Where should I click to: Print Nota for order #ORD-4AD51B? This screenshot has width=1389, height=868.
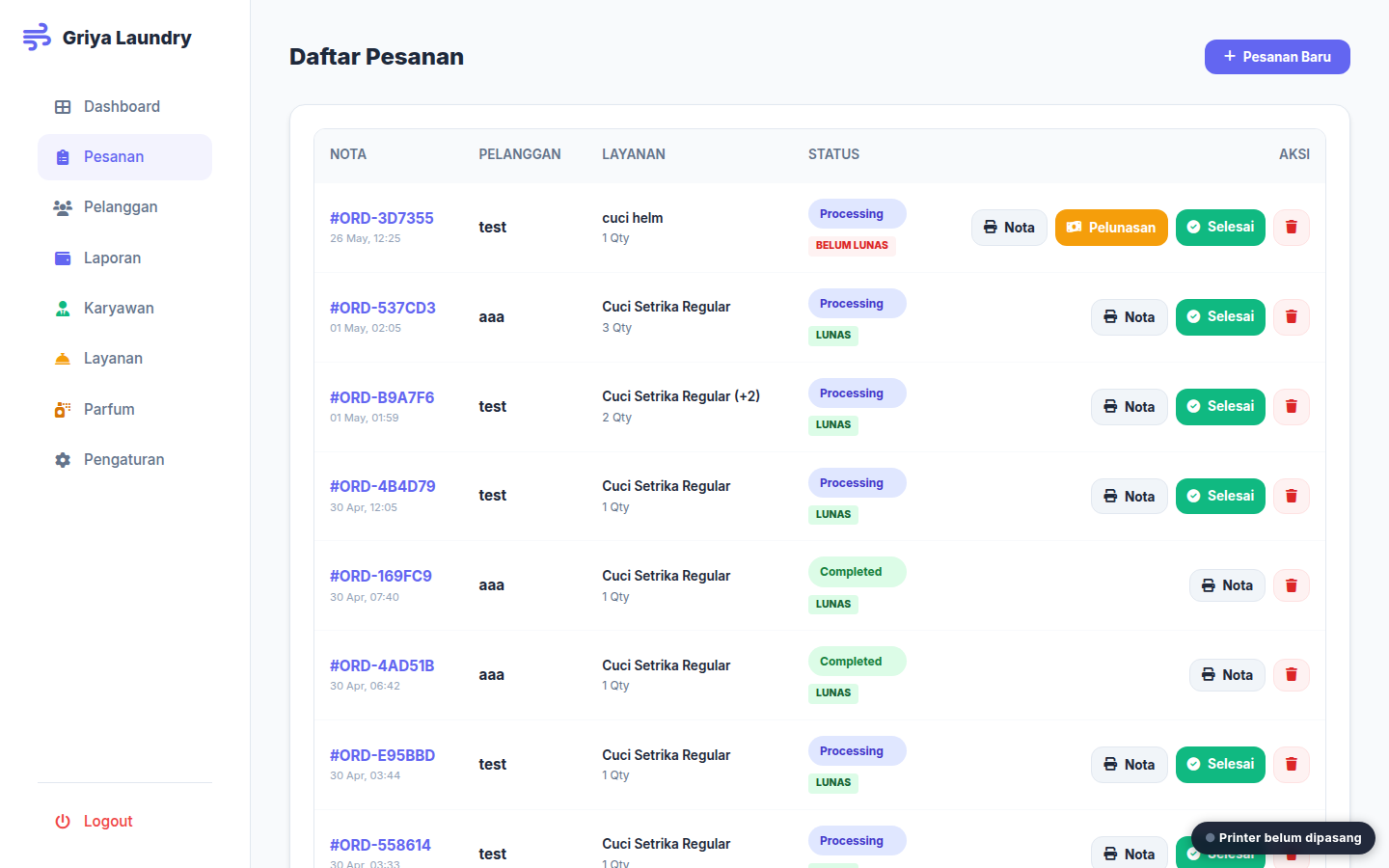tap(1227, 675)
